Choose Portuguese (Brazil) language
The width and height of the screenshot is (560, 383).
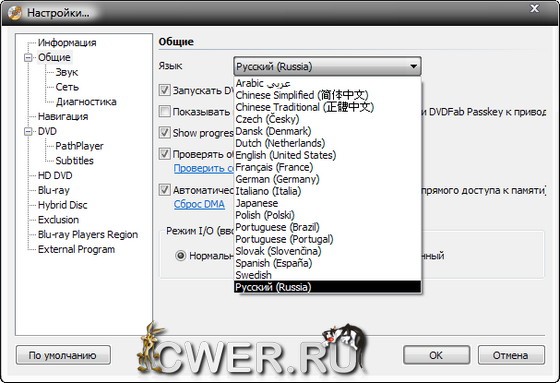click(327, 227)
